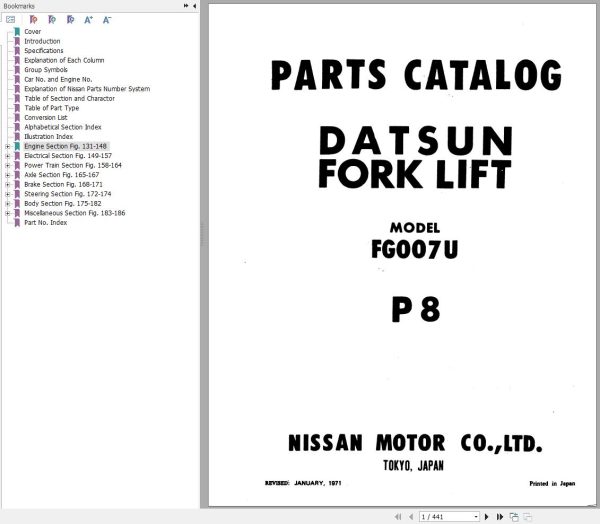This screenshot has height=524, width=600.
Task: Open Car No. and Engine No. bookmark
Action: pos(58,79)
